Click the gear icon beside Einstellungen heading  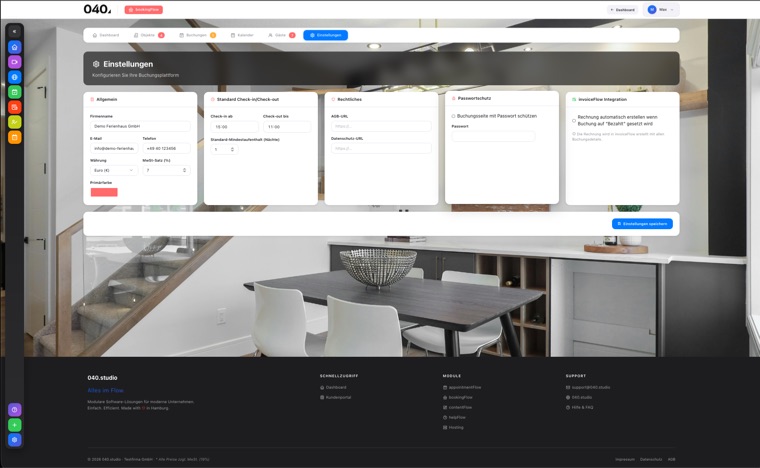[96, 64]
